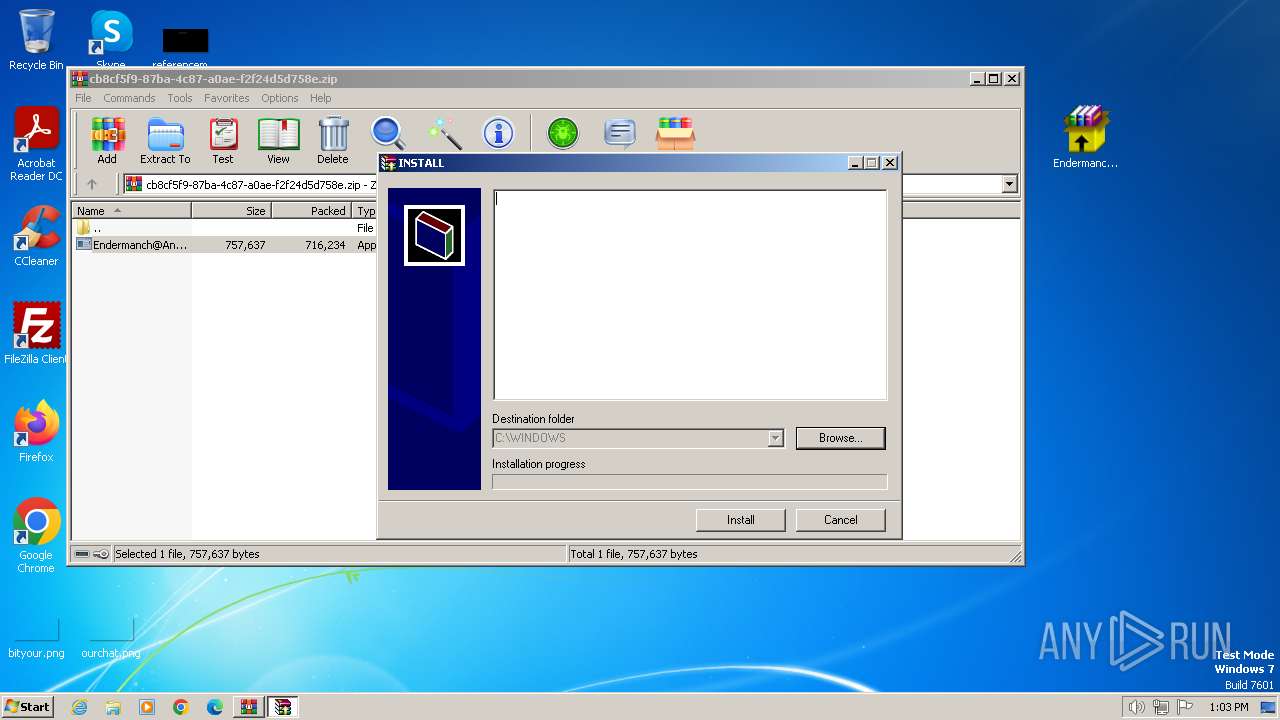Screen dimensions: 1280x720
Task: Open the Options menu
Action: 280,98
